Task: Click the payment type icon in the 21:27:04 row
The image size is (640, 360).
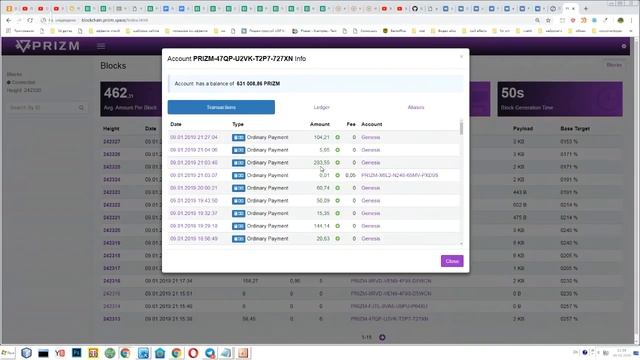Action: coord(238,138)
